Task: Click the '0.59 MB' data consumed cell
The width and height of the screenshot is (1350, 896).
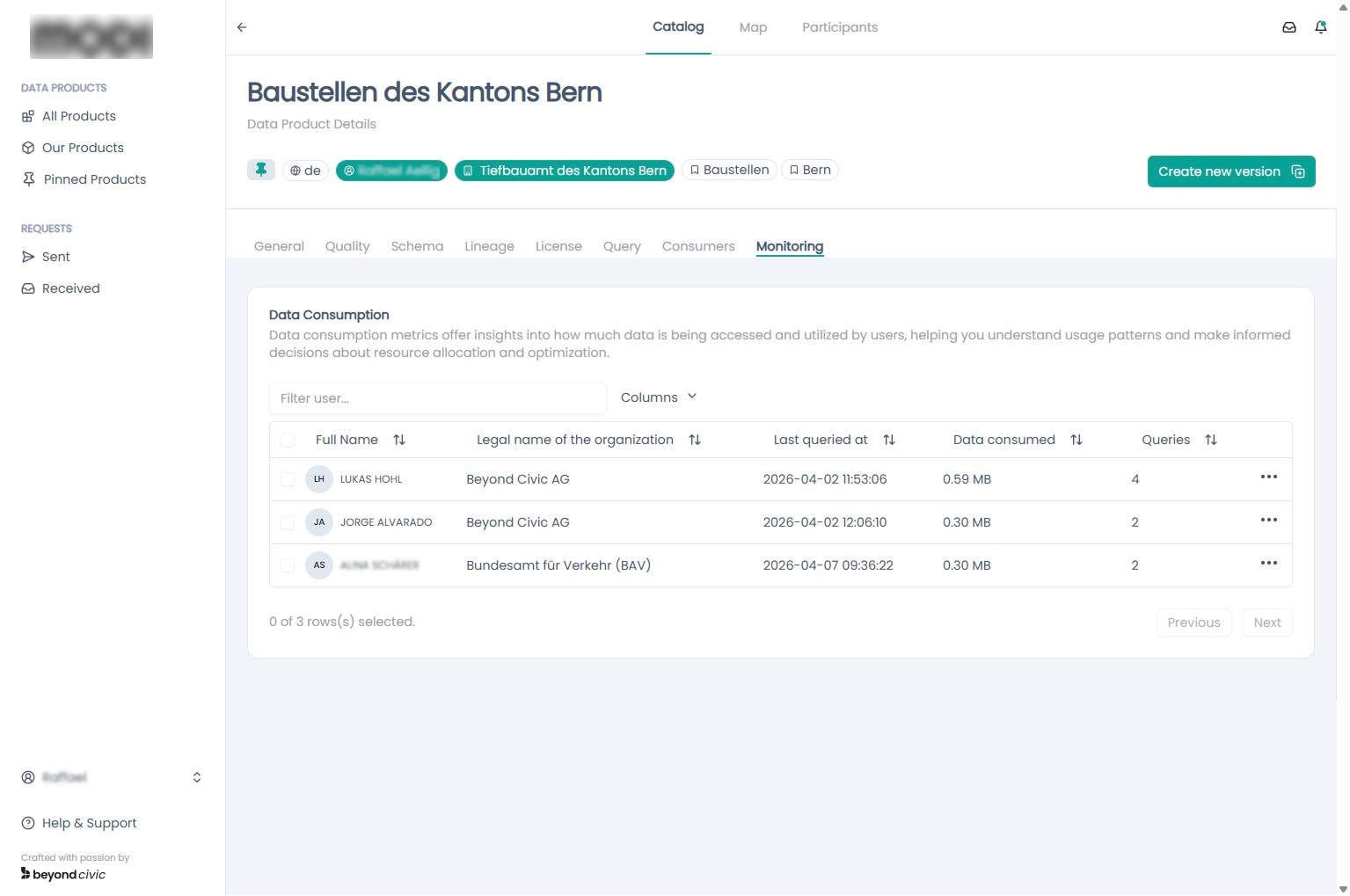Action: click(967, 479)
